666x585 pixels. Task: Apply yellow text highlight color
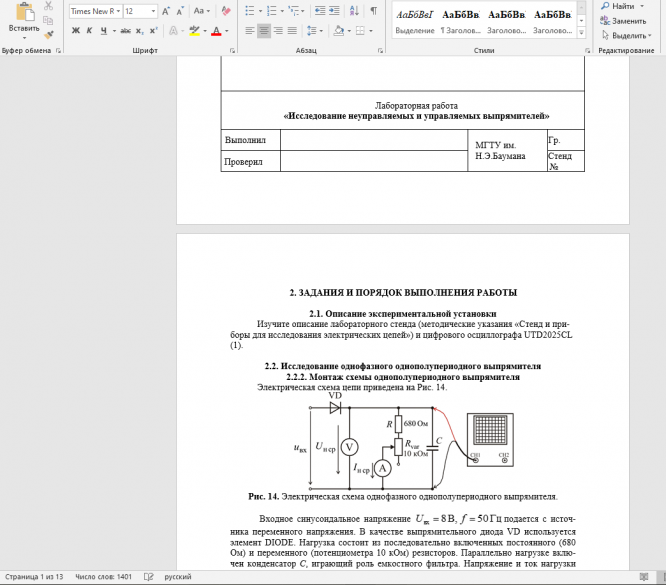[195, 31]
